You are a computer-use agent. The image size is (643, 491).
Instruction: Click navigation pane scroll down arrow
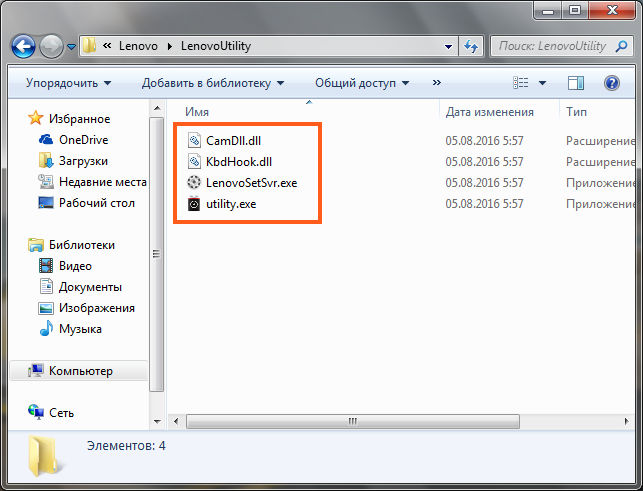[157, 421]
